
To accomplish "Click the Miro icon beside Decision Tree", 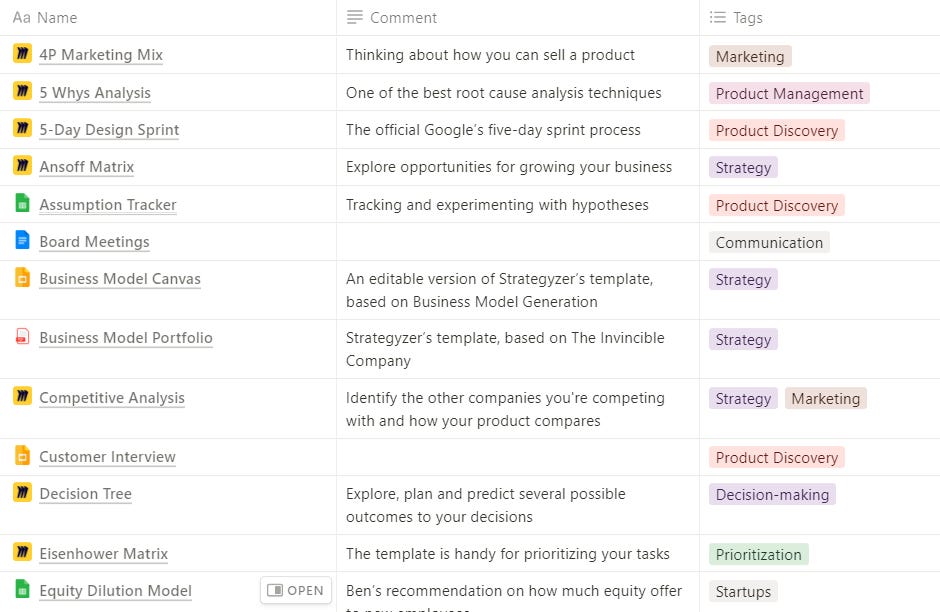I will 22,493.
